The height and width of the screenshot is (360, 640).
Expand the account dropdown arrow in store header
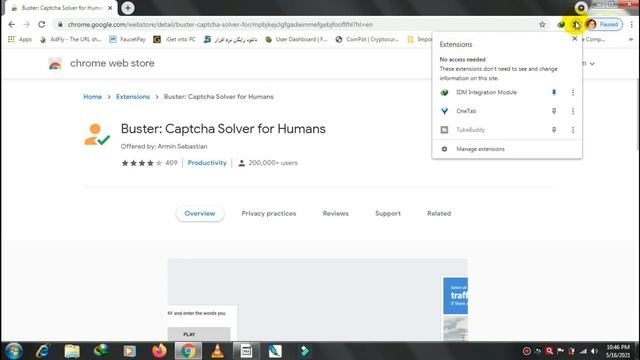click(592, 64)
